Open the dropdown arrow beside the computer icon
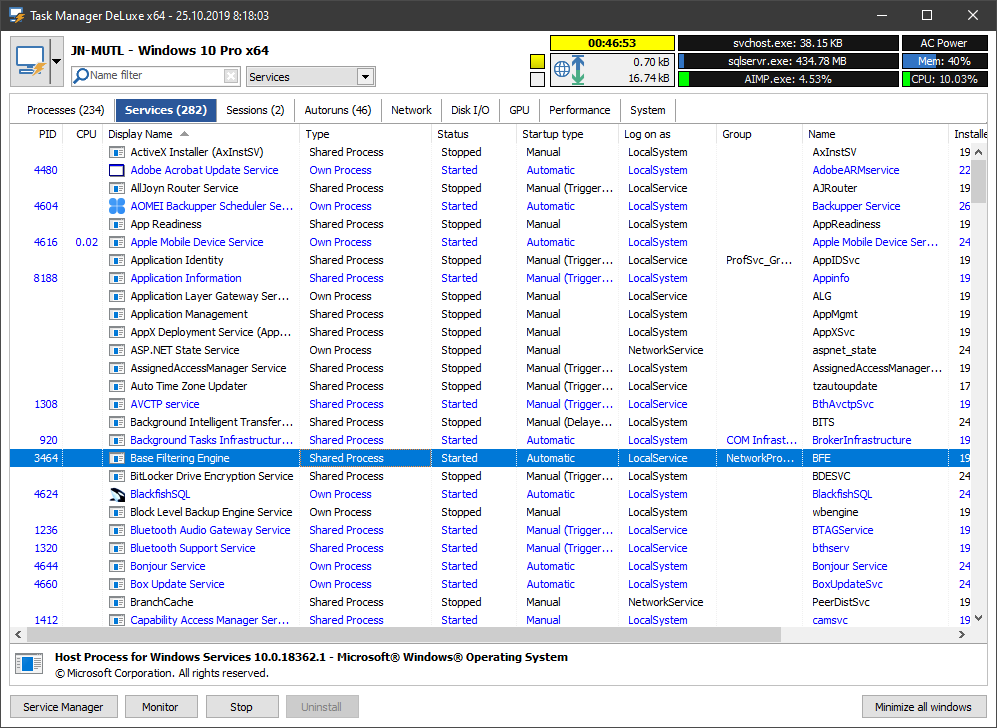Screen dimensions: 997x728 [57, 62]
